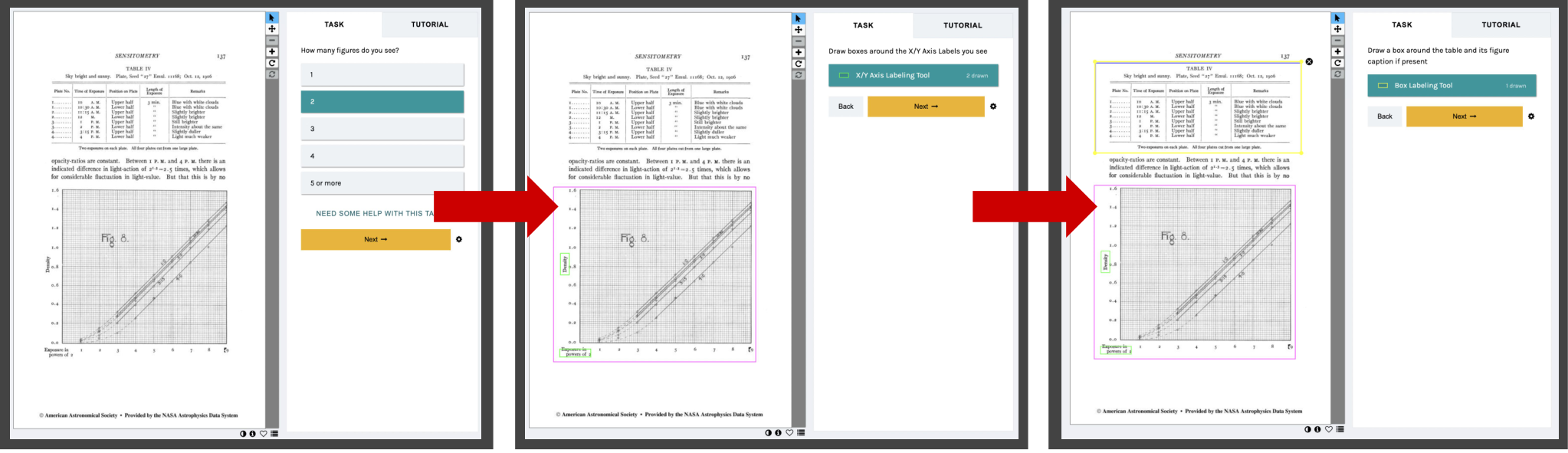This screenshot has height=453, width=1568.
Task: Click the heart icon below the left page
Action: (263, 434)
